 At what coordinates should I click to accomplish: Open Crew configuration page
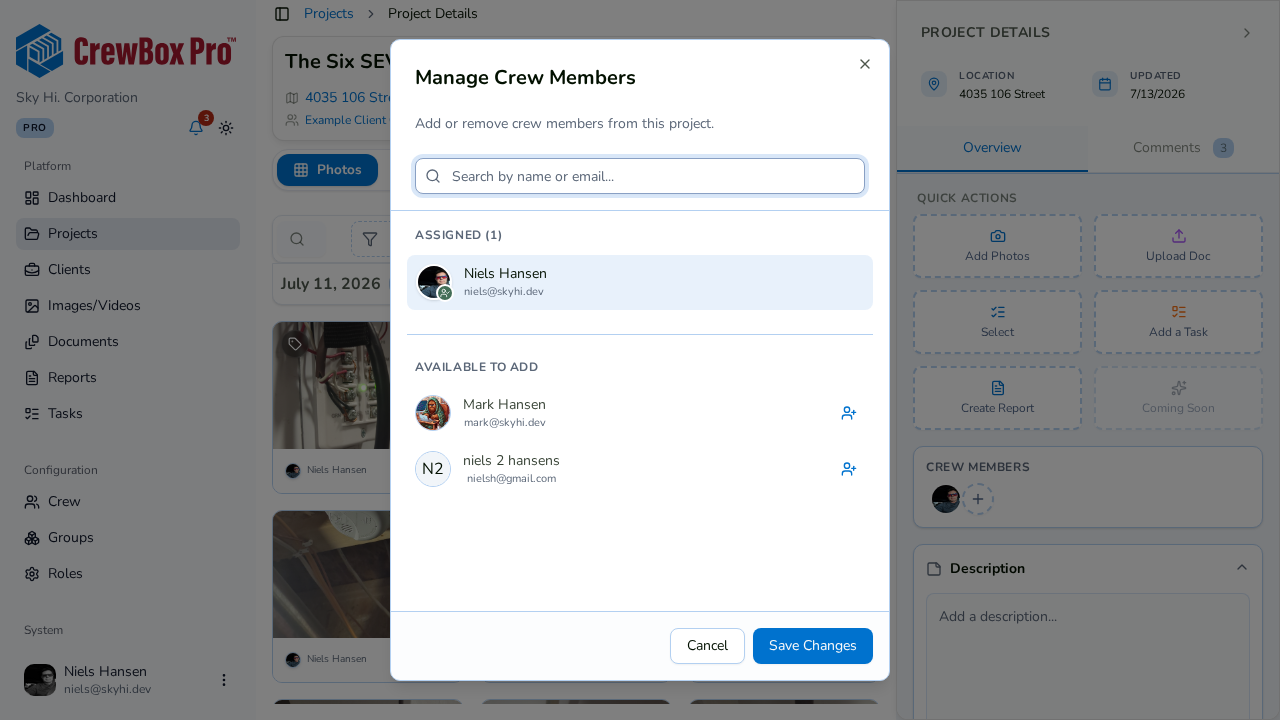[x=128, y=502]
